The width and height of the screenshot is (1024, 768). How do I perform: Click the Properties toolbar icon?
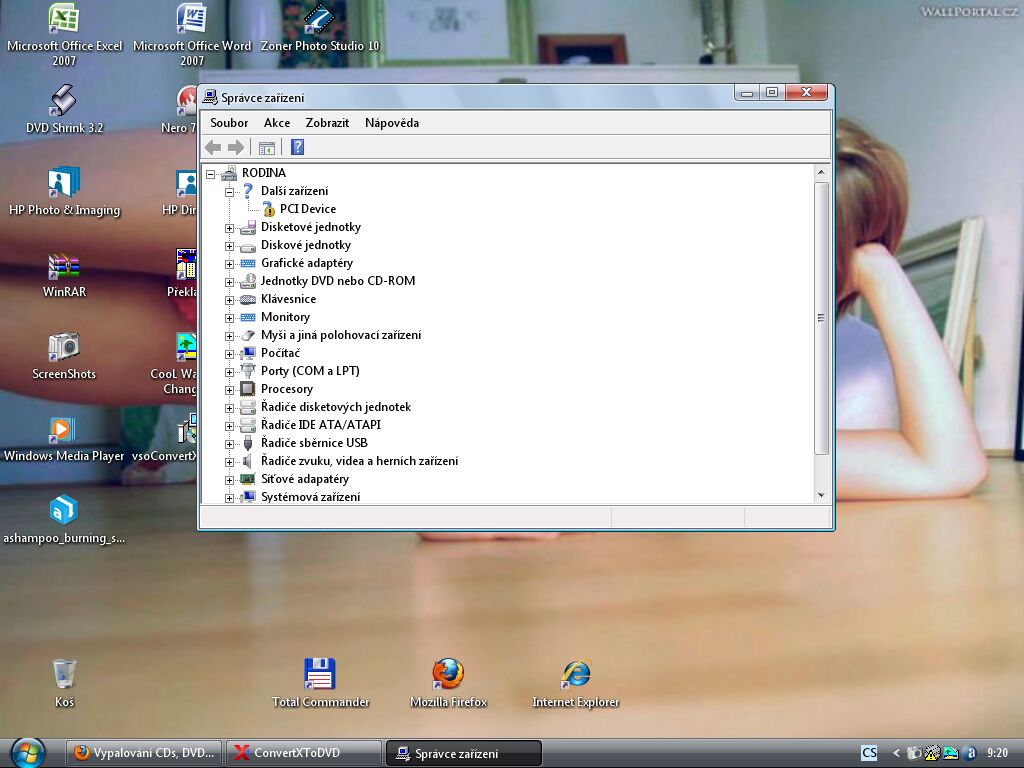(x=267, y=147)
